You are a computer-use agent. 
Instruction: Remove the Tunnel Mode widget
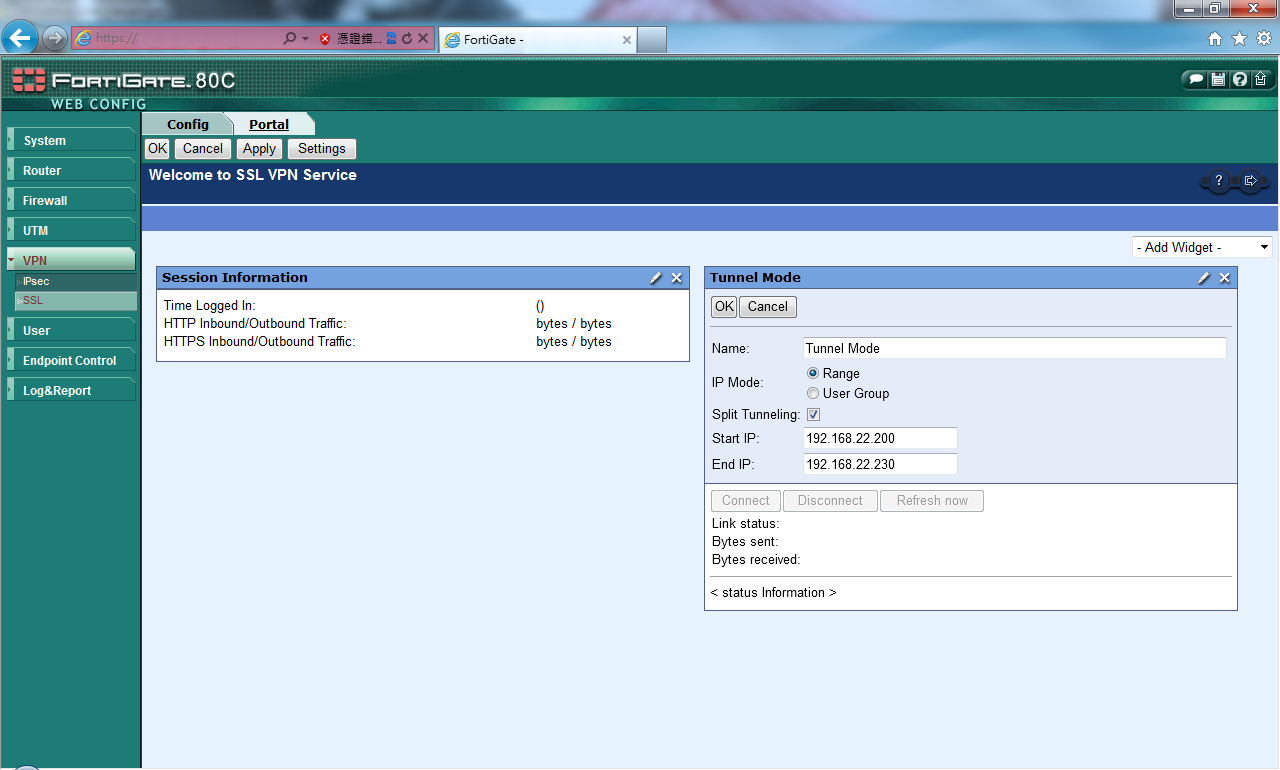coord(1225,278)
